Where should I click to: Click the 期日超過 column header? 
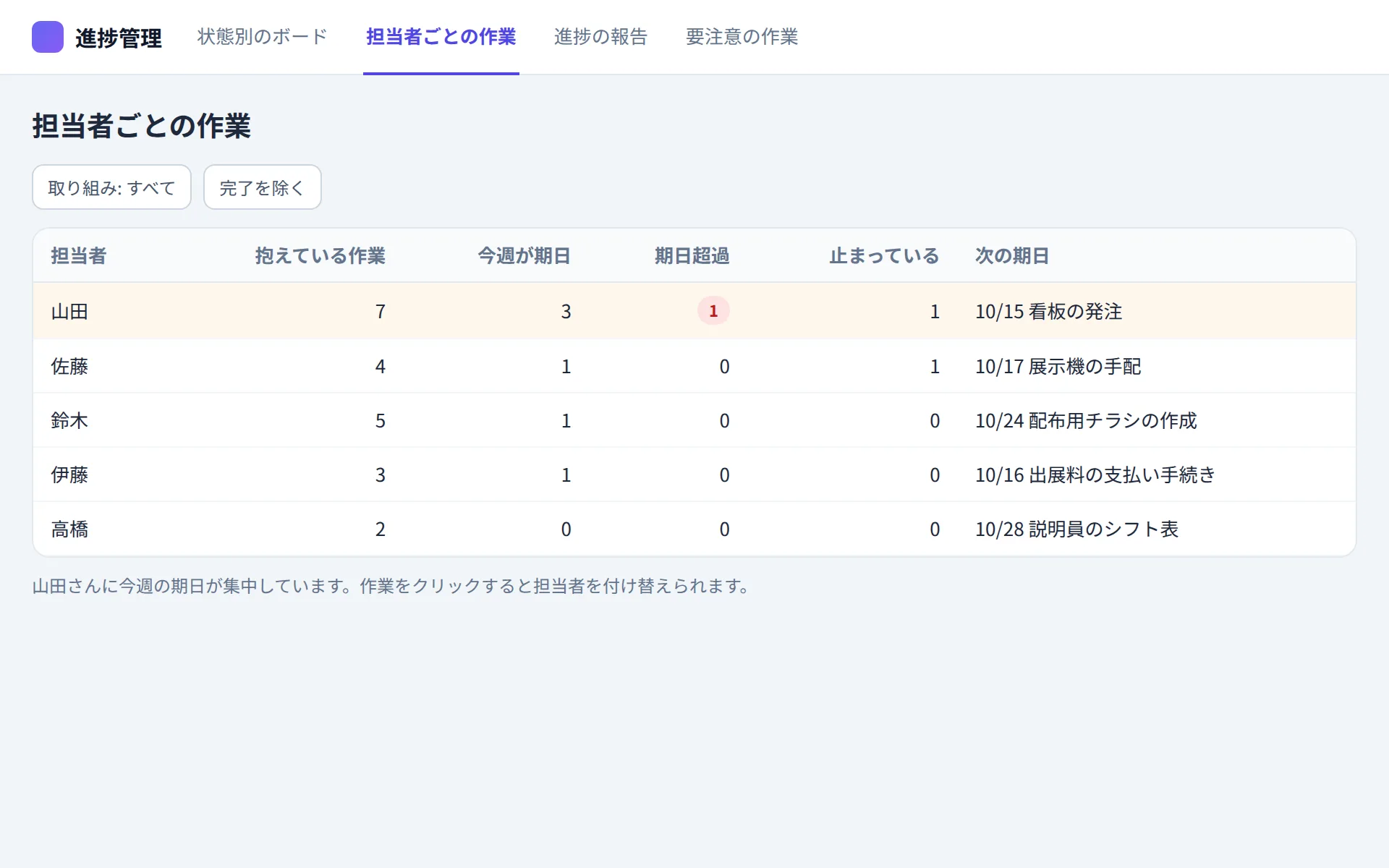692,256
